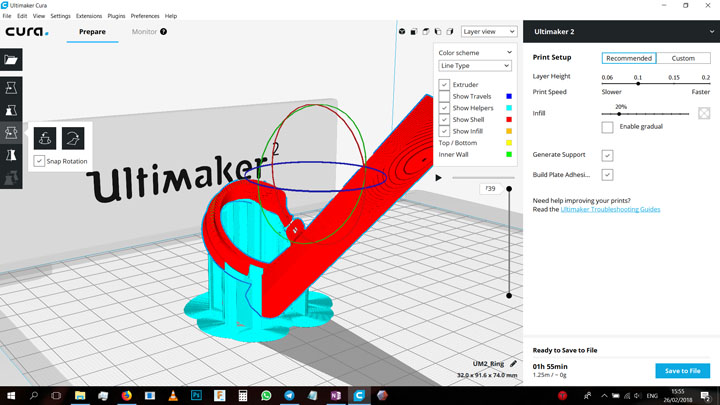Select the Mirror tool in left toolbar

tap(11, 155)
